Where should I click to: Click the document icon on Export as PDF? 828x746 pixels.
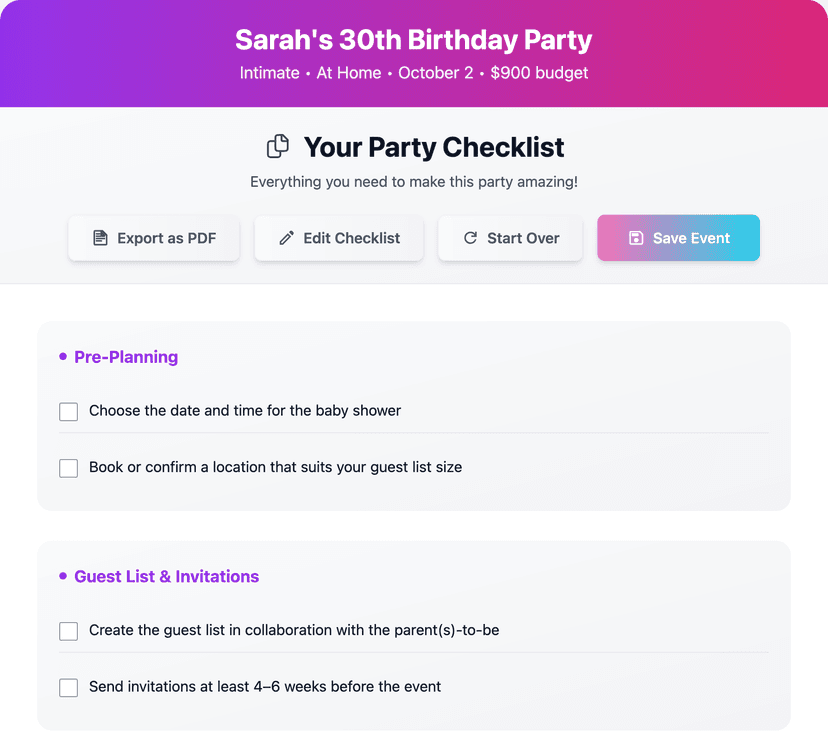point(100,238)
